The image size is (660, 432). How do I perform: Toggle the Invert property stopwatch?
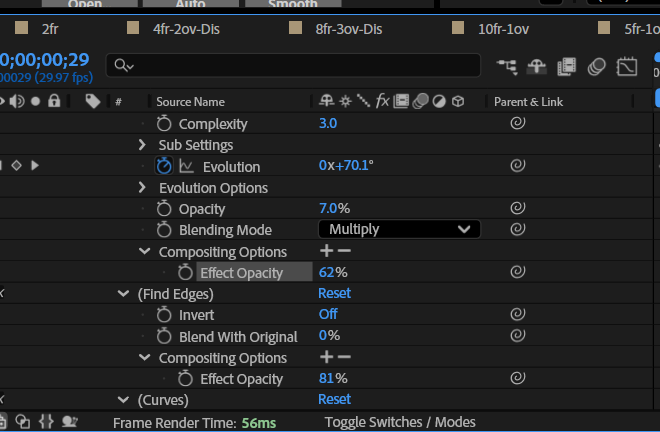pyautogui.click(x=165, y=315)
